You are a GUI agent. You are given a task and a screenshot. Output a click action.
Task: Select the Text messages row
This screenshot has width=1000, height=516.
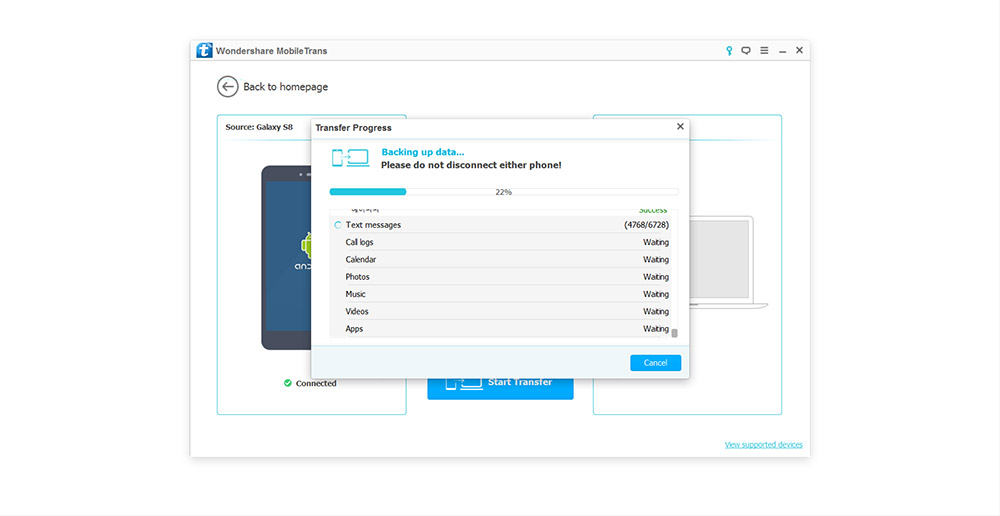[500, 225]
